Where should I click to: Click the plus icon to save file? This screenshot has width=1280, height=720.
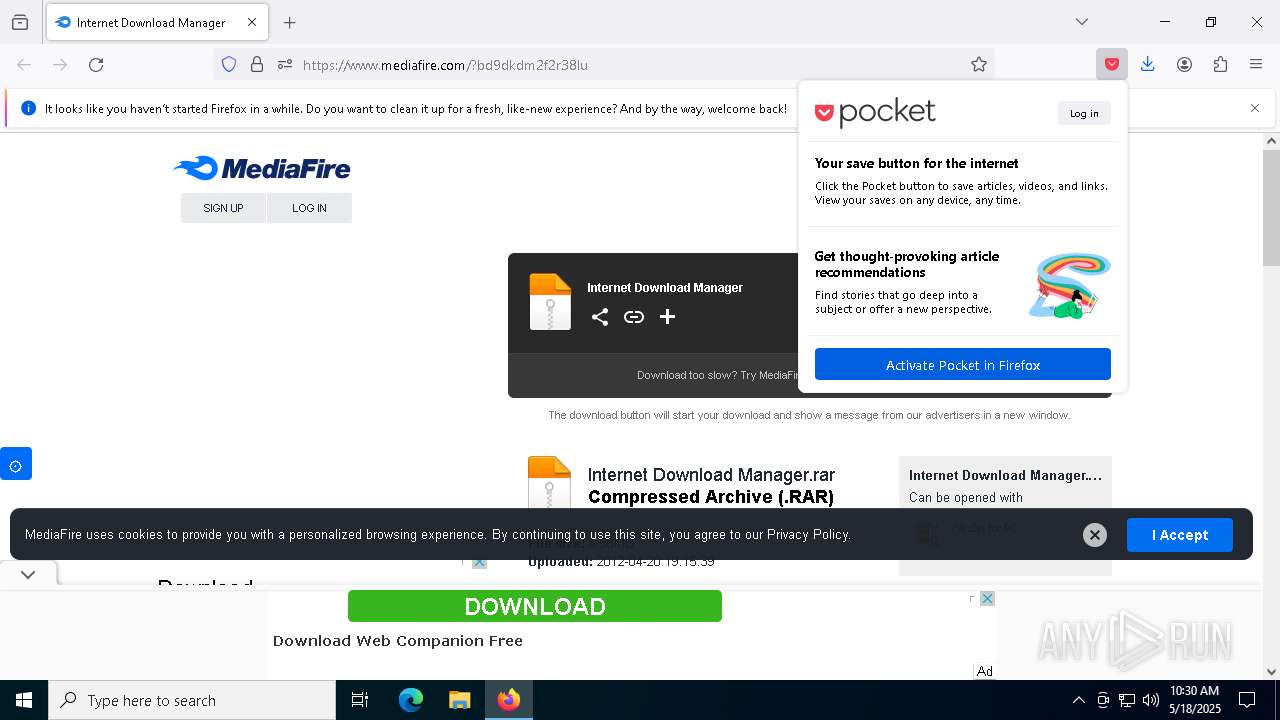click(x=667, y=317)
